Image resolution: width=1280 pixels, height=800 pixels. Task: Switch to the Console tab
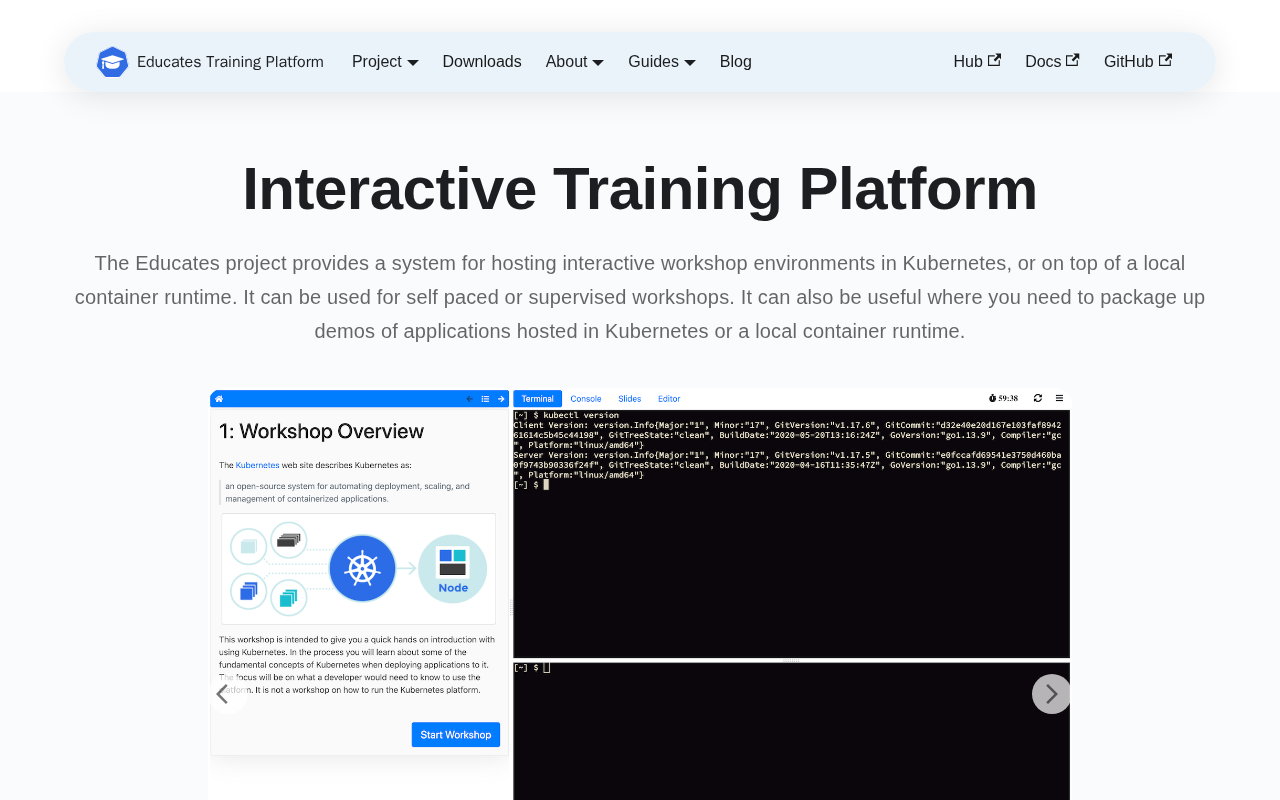click(586, 399)
